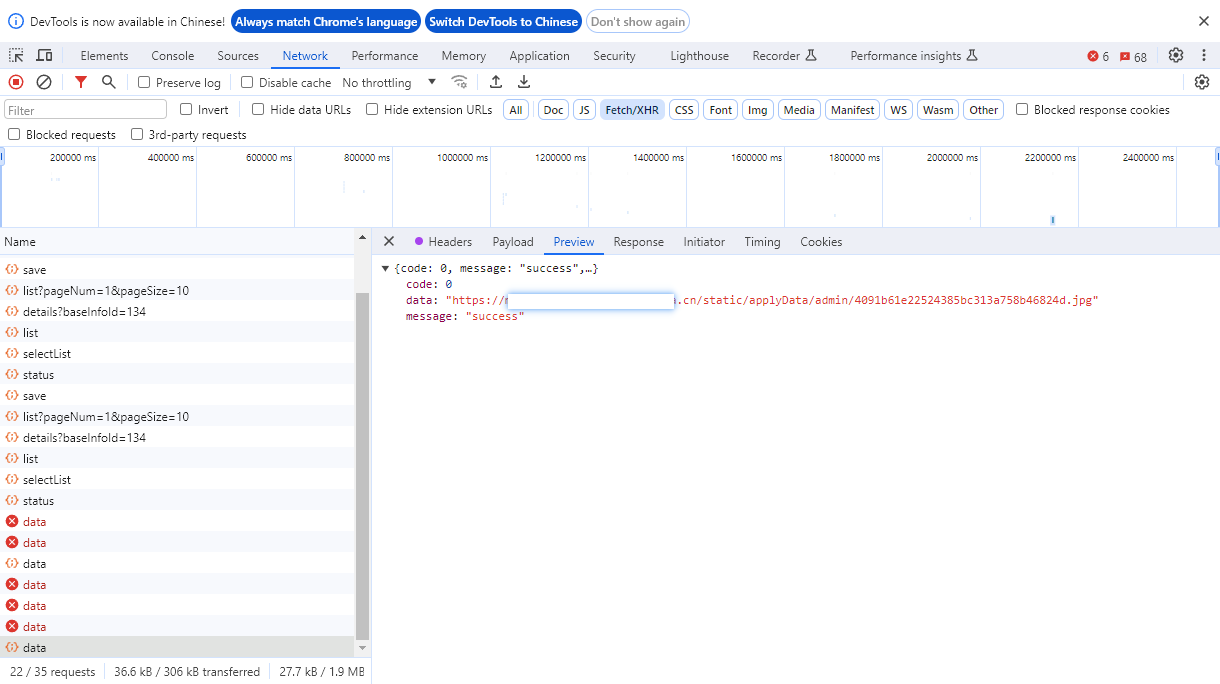The height and width of the screenshot is (684, 1220).
Task: Open Network settings gear in the toolbar
Action: (1202, 82)
